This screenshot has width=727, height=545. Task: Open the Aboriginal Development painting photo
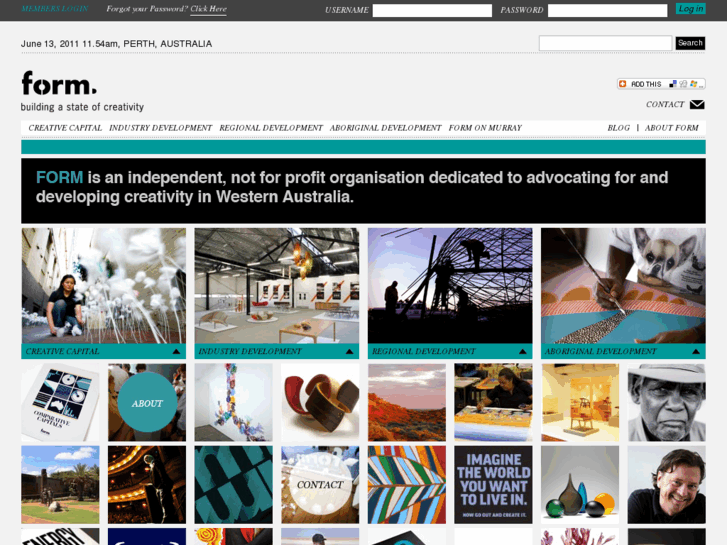coord(623,286)
